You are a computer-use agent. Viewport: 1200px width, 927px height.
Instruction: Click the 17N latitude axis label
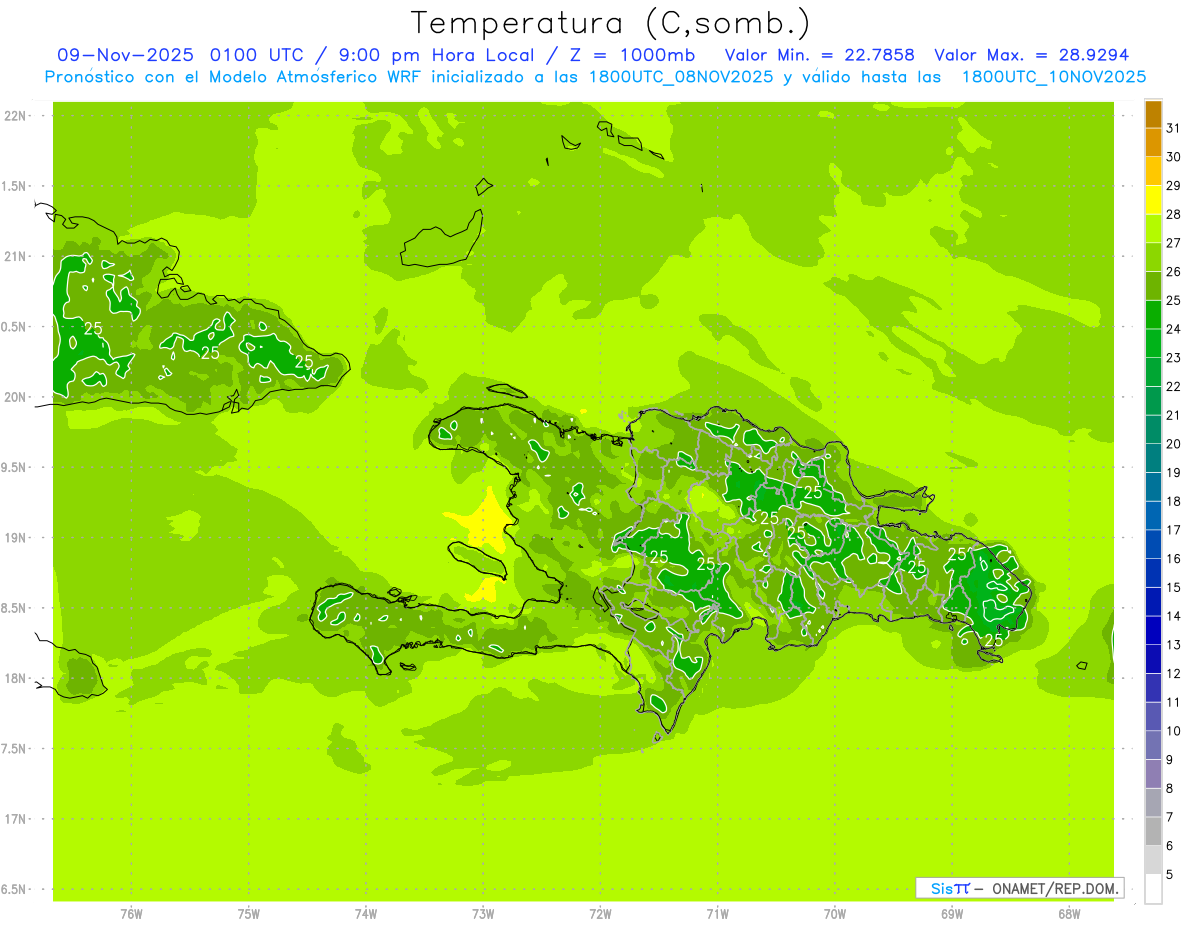click(x=15, y=819)
